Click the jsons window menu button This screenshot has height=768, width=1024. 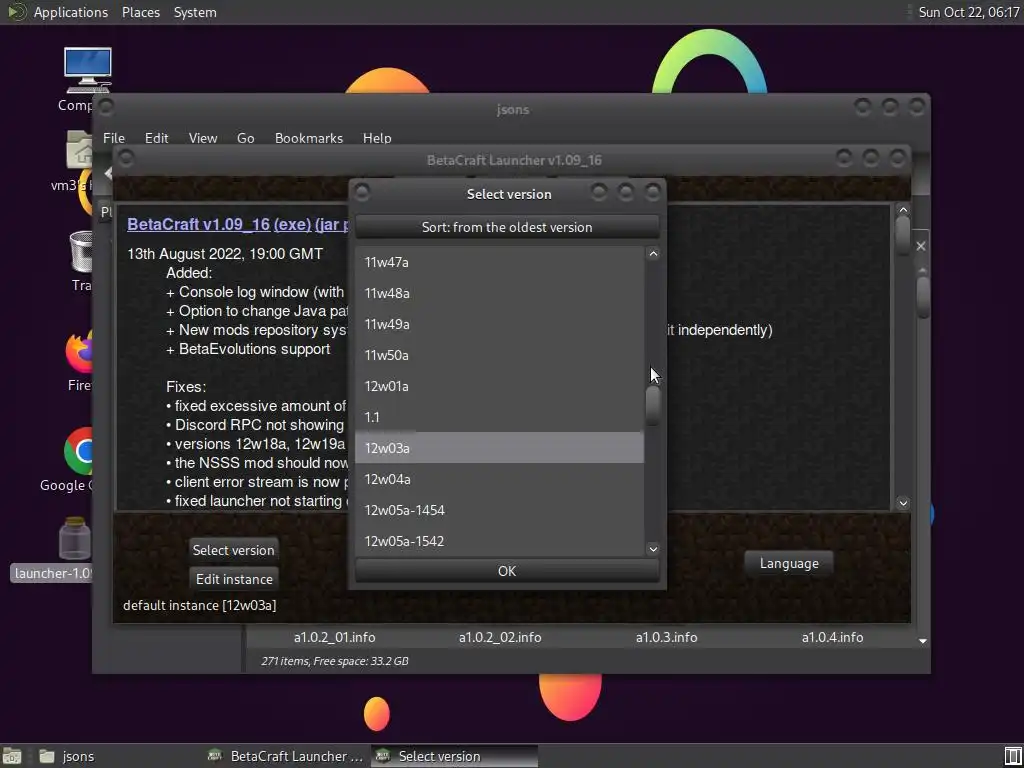point(106,106)
